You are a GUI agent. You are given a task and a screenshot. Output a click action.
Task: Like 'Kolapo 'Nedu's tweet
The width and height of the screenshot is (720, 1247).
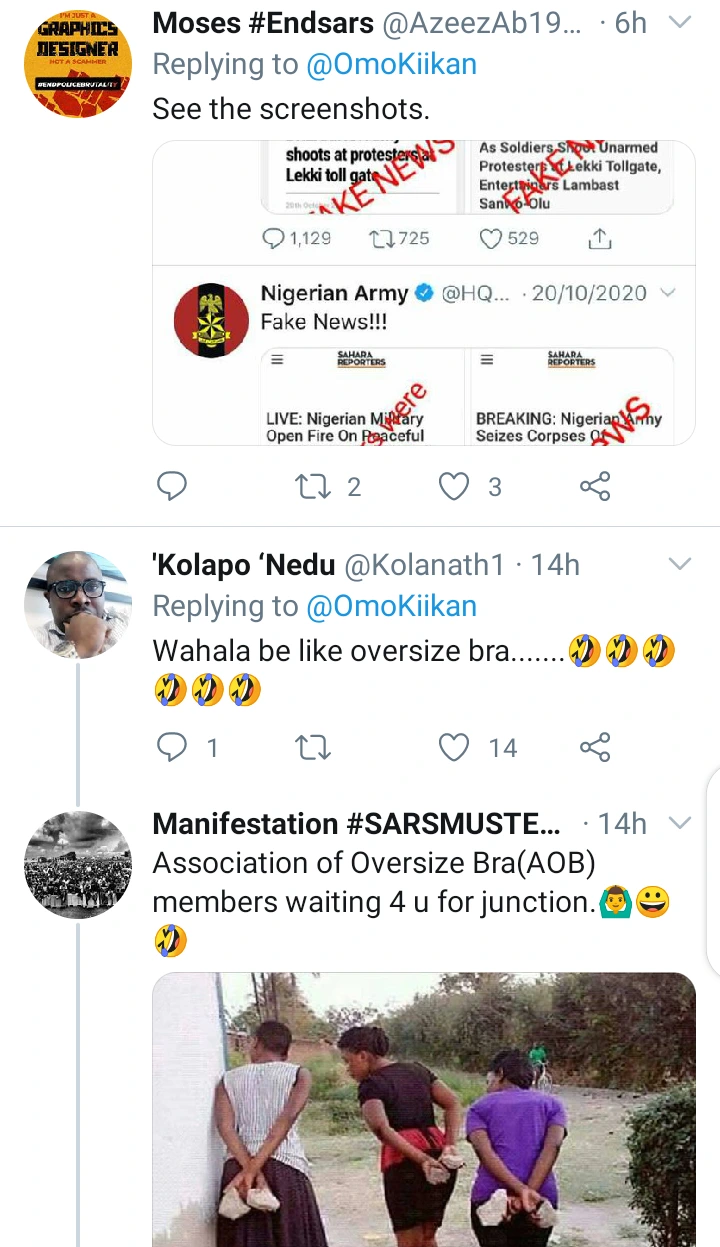[456, 746]
